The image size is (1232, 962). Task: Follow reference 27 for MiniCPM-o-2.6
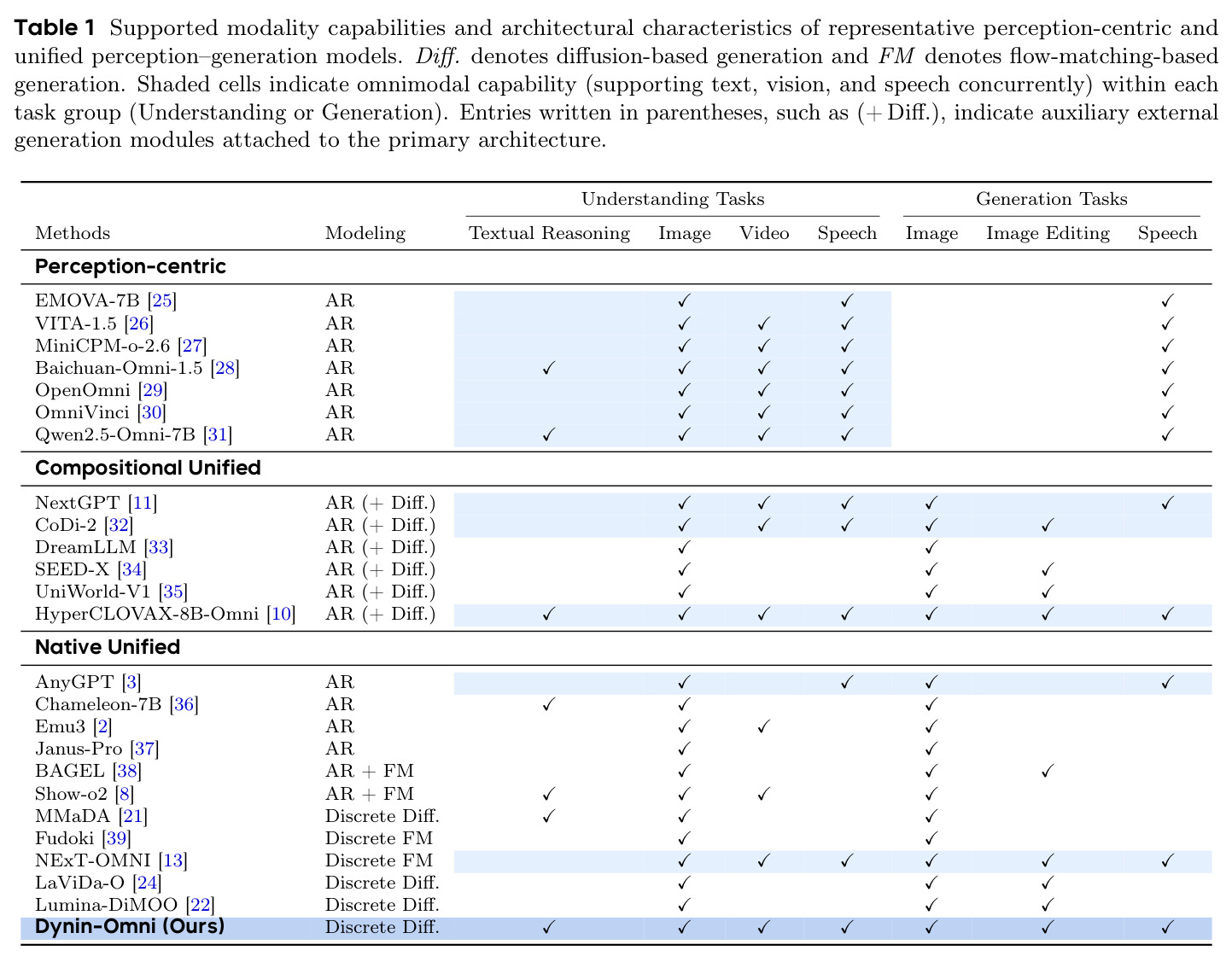(192, 346)
